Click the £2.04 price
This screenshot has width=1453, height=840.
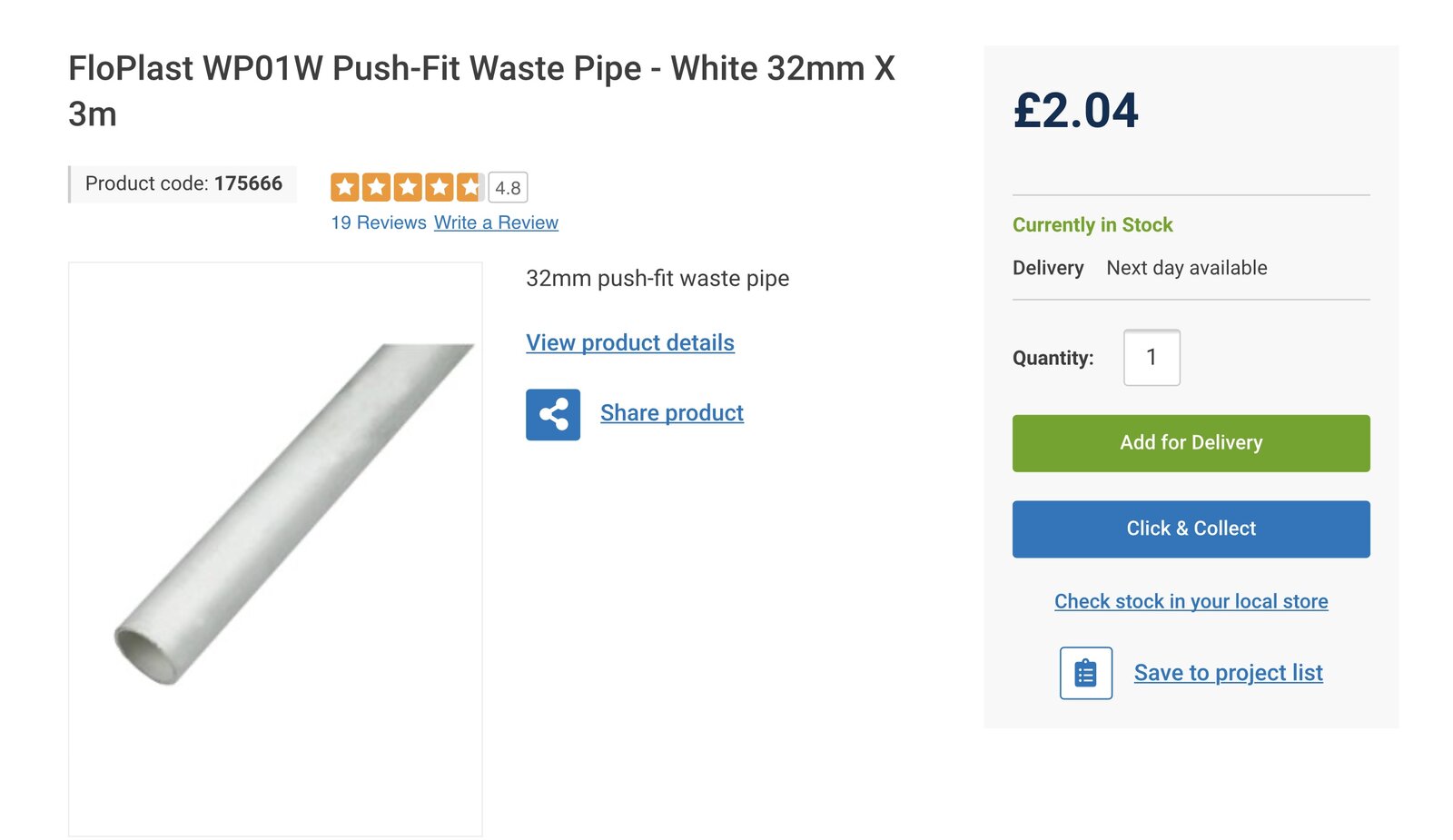1075,111
